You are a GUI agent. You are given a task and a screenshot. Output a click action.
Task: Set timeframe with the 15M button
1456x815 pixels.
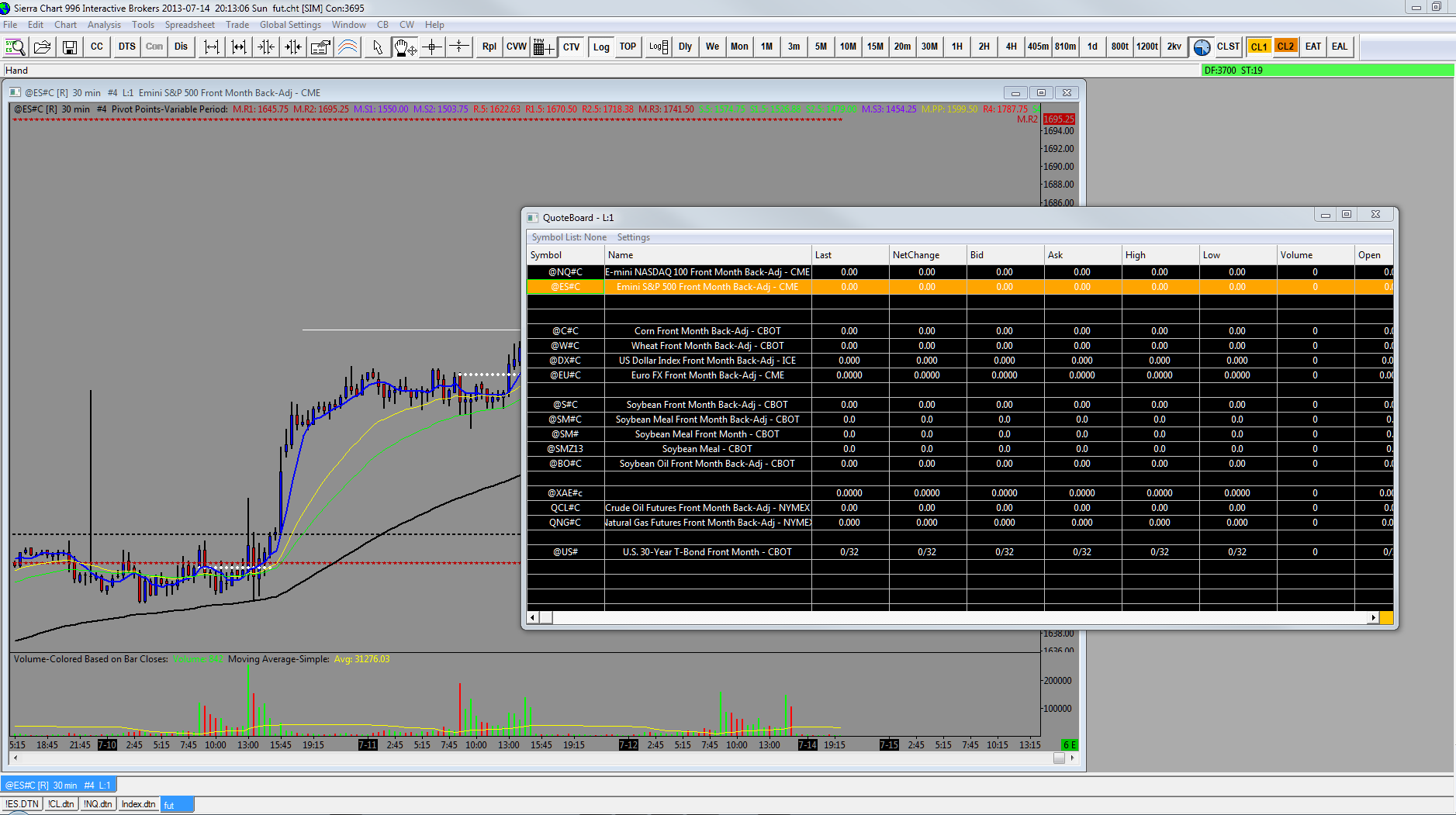[x=875, y=47]
